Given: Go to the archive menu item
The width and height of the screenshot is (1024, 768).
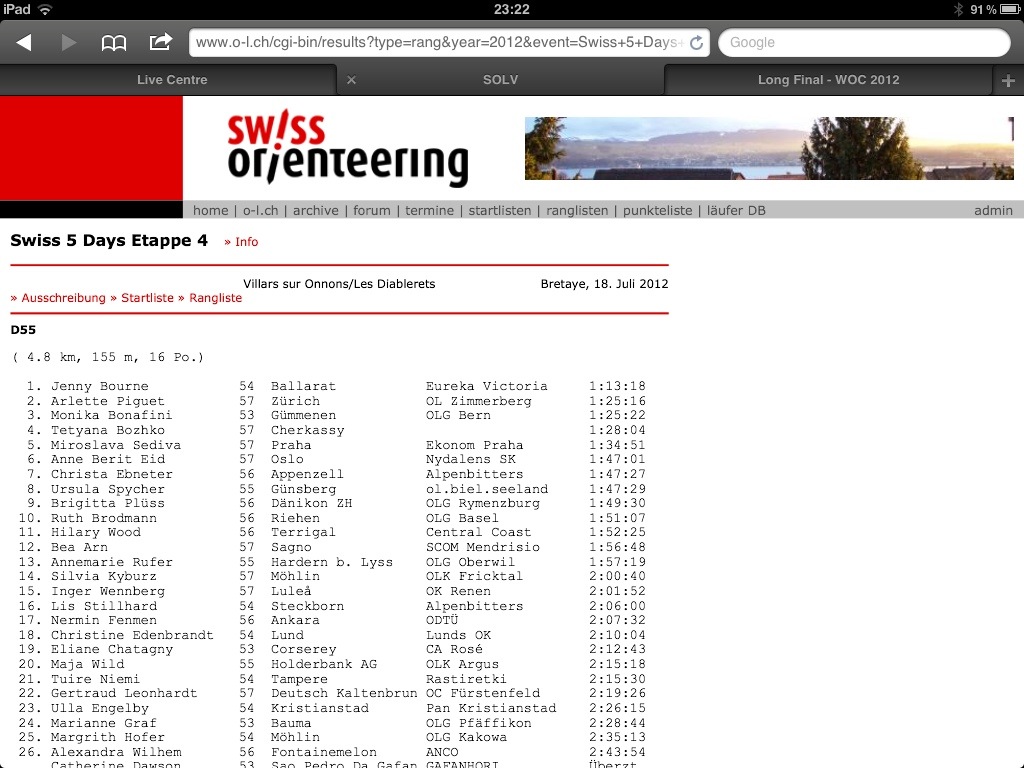Looking at the screenshot, I should point(316,210).
